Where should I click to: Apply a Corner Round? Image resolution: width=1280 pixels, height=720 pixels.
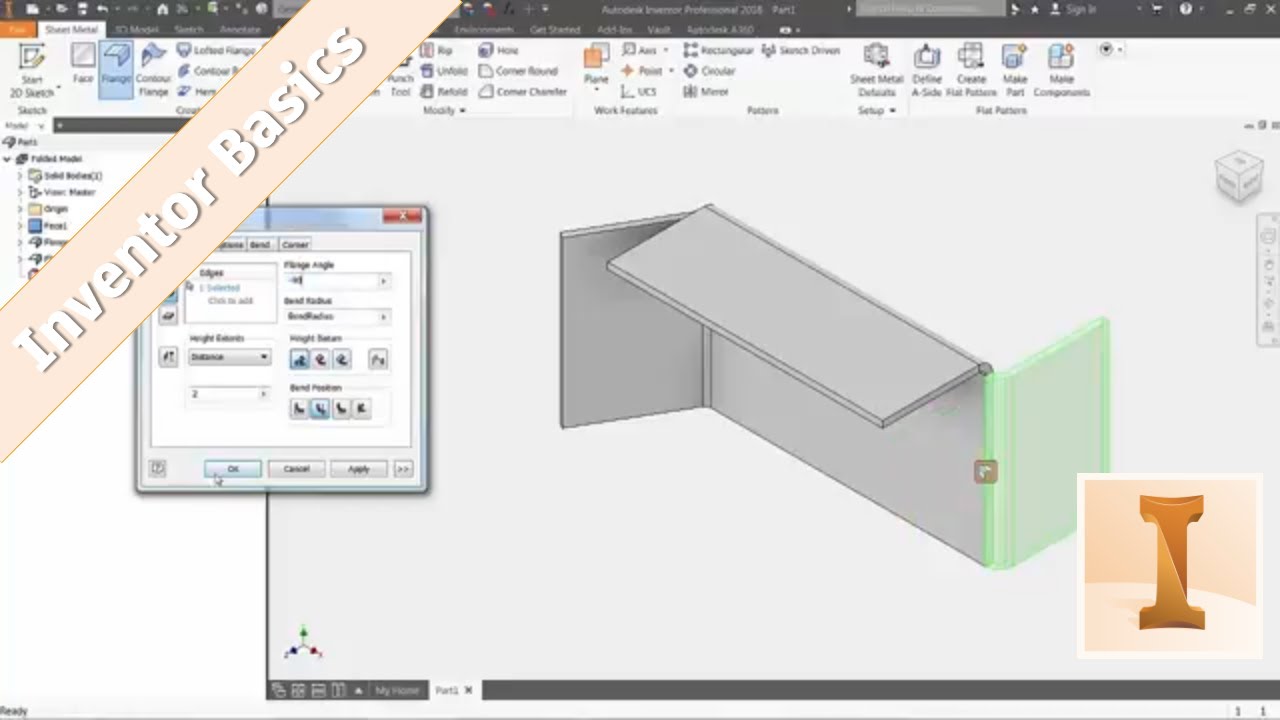(518, 71)
